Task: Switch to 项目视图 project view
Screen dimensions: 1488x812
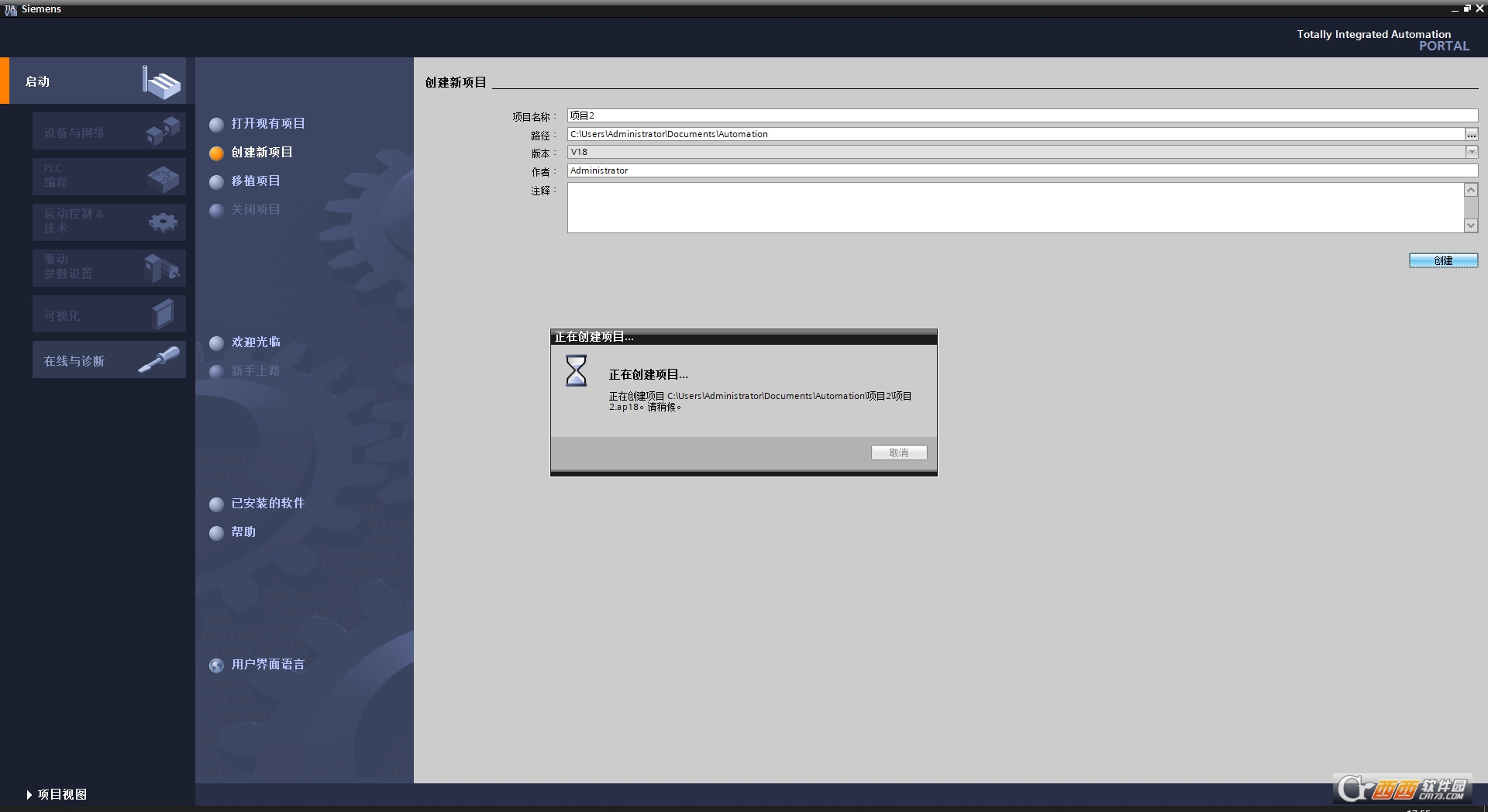Action: tap(62, 794)
